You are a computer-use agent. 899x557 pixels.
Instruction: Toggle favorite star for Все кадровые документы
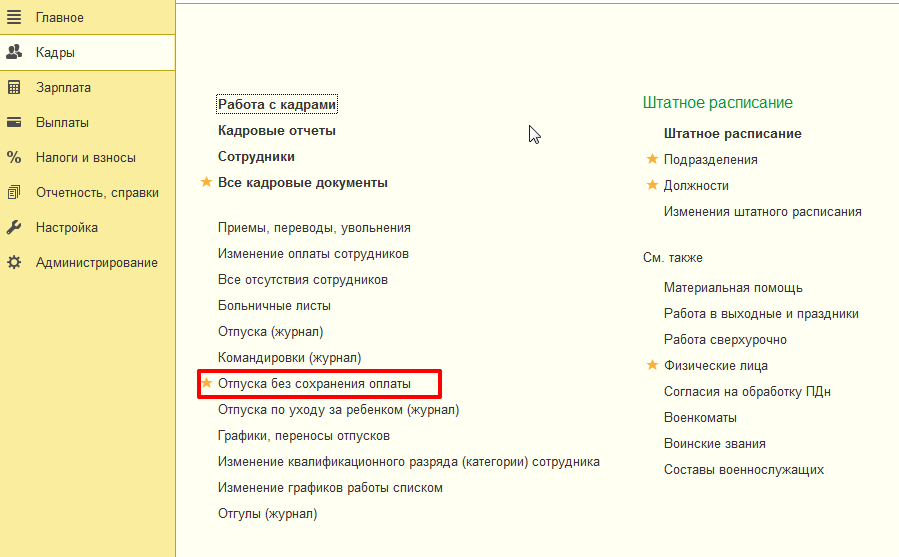click(207, 182)
